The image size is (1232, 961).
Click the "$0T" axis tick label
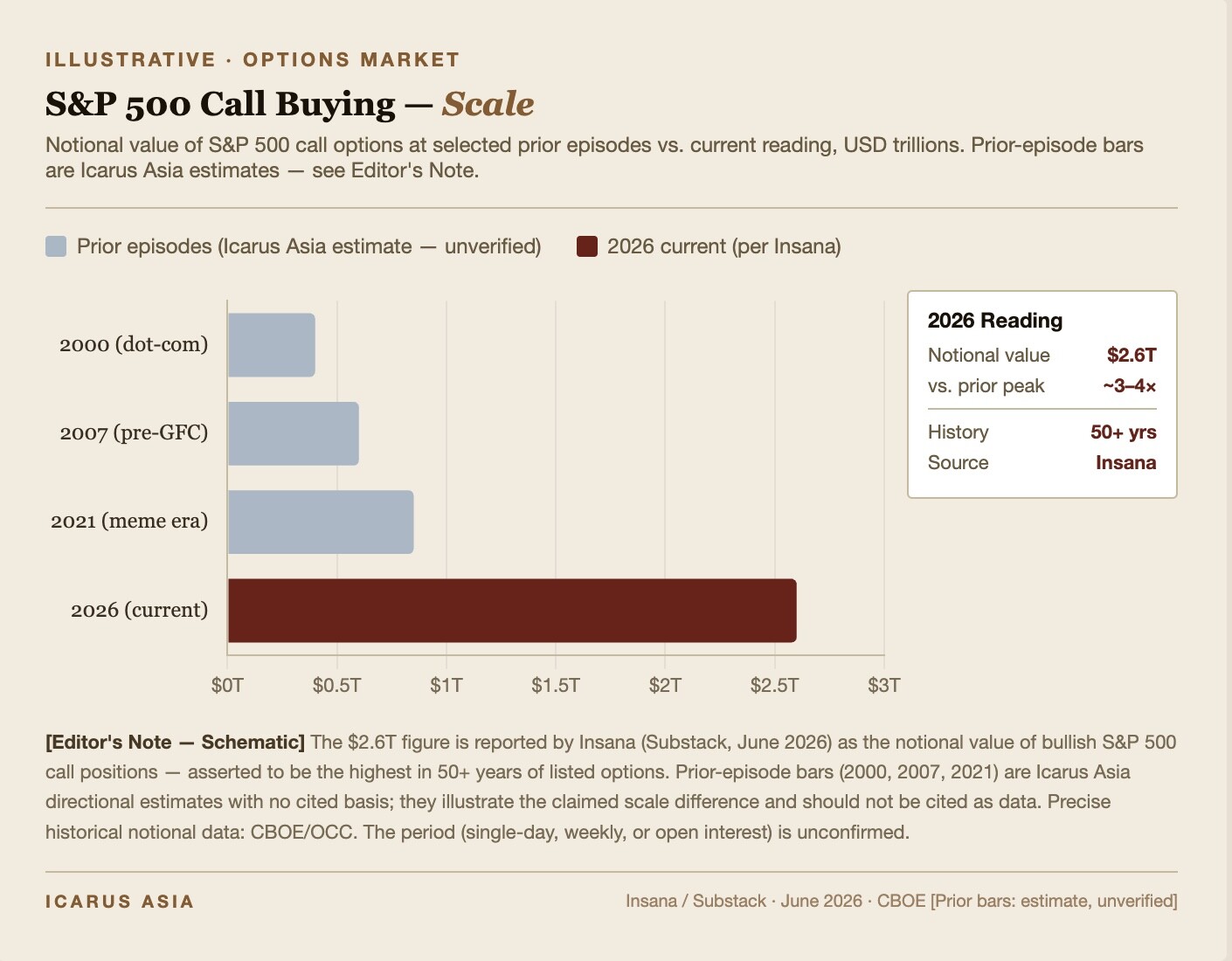click(227, 685)
